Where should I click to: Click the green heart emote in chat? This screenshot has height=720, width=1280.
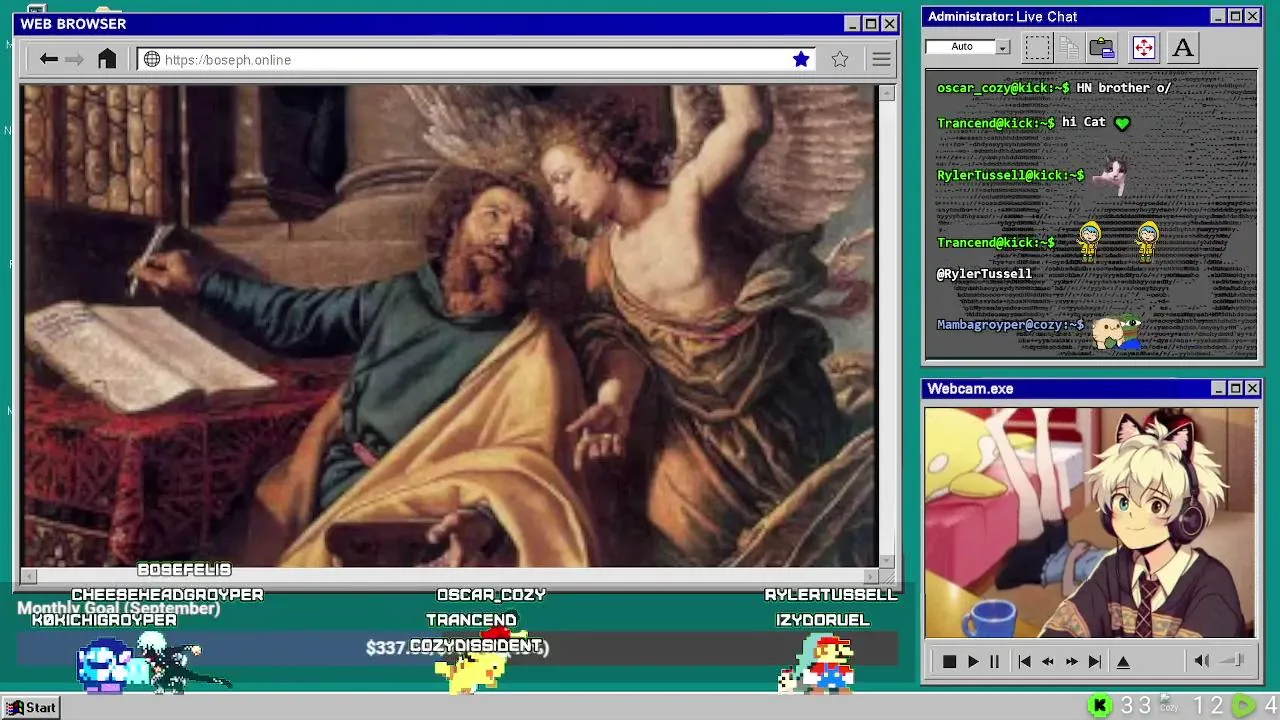click(1122, 123)
